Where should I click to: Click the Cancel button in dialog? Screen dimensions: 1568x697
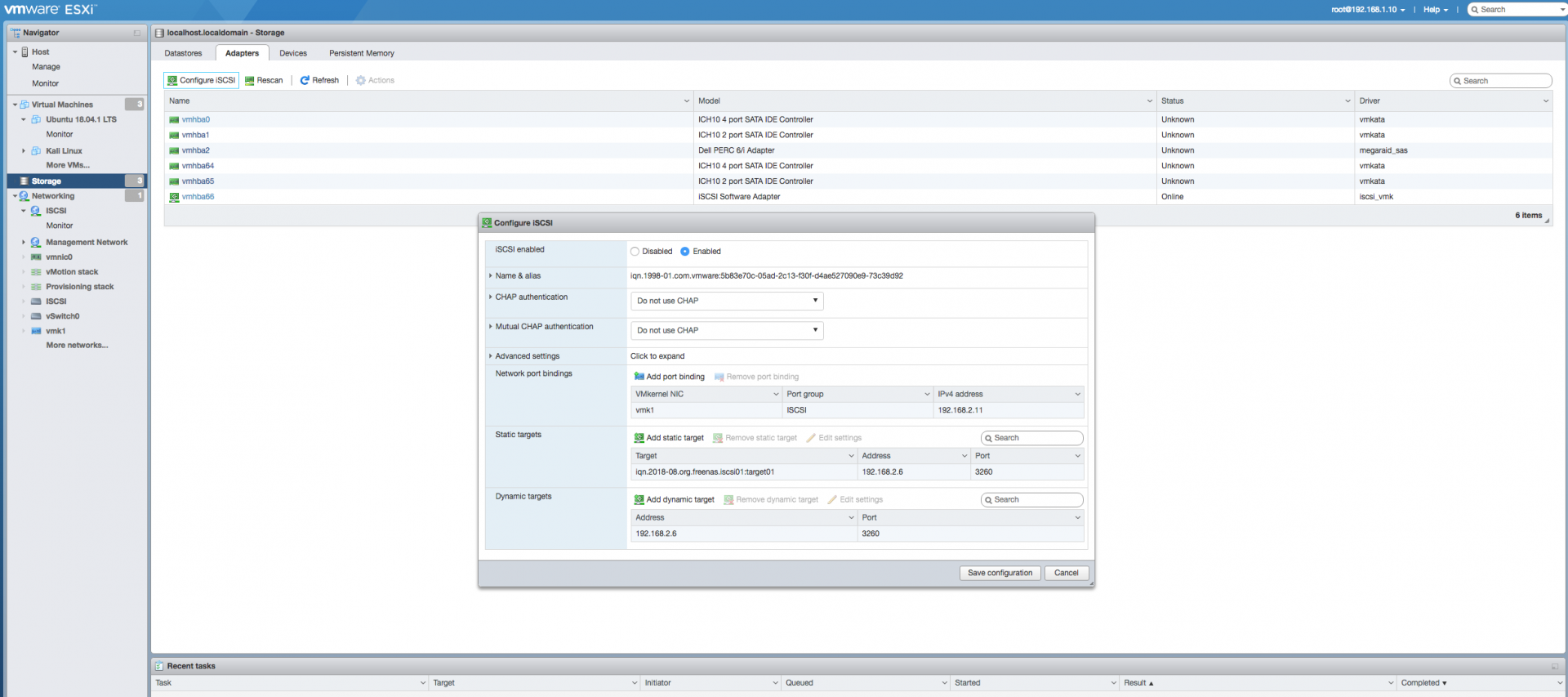[x=1067, y=573]
